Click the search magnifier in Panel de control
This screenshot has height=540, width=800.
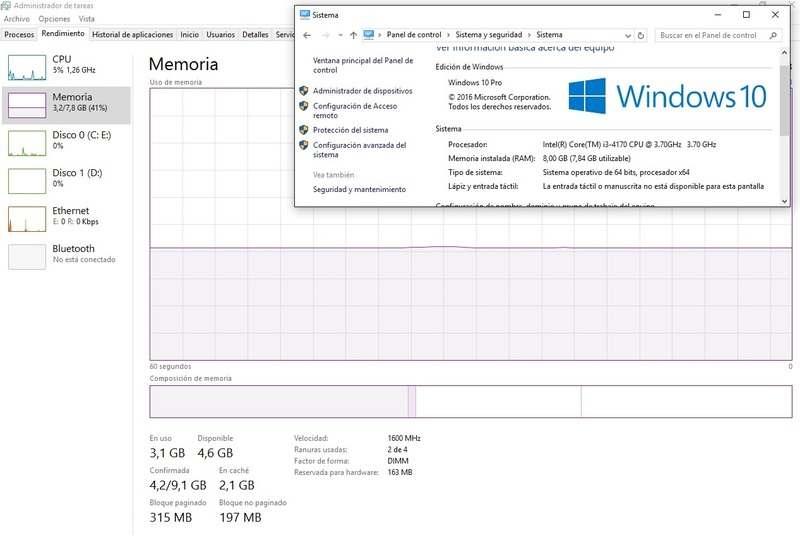pyautogui.click(x=770, y=35)
